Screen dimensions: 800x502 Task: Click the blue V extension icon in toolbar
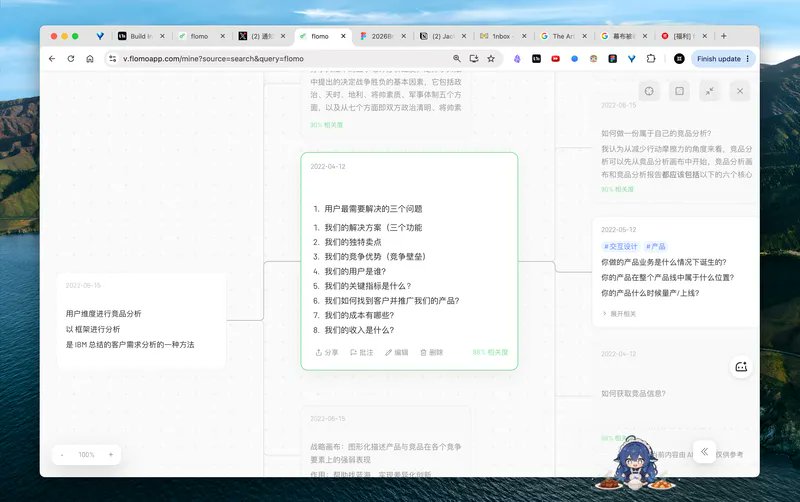point(632,59)
